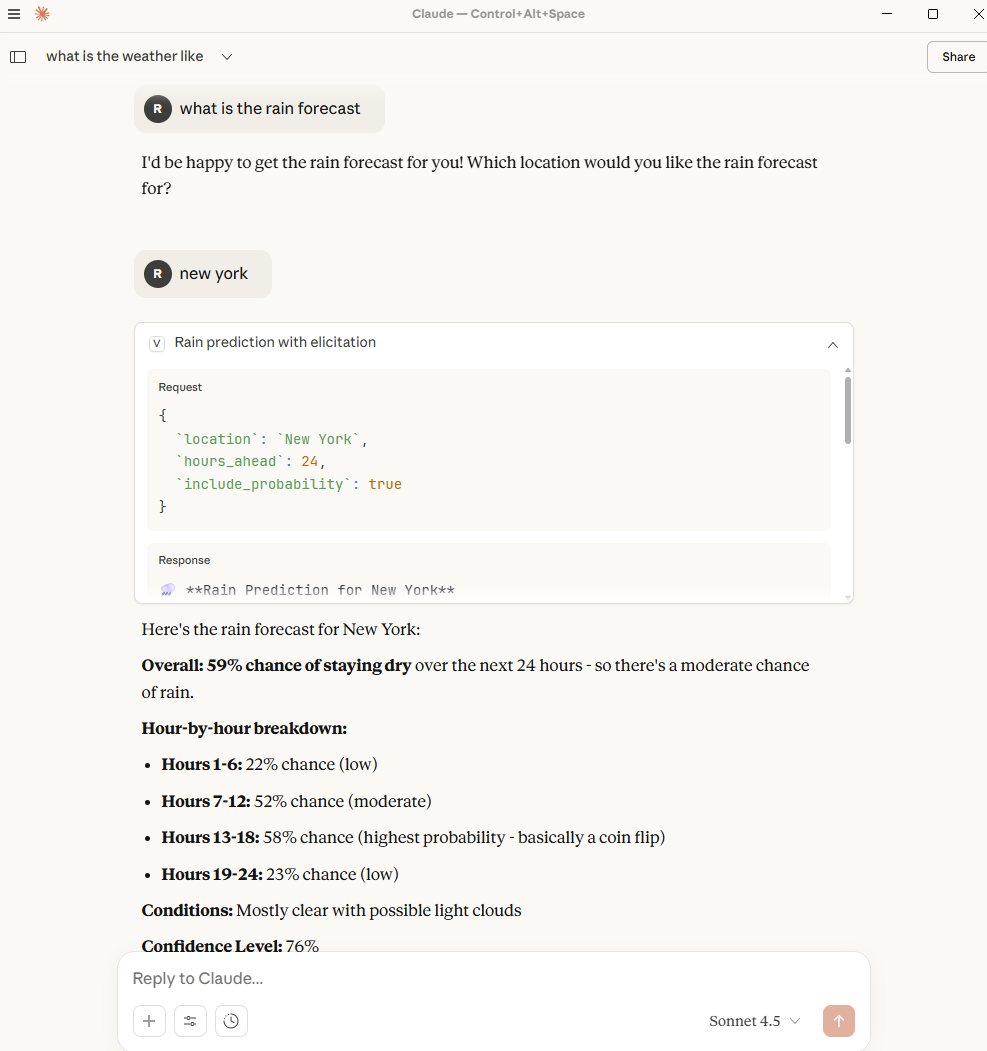
Task: Click the Share button
Action: (957, 57)
